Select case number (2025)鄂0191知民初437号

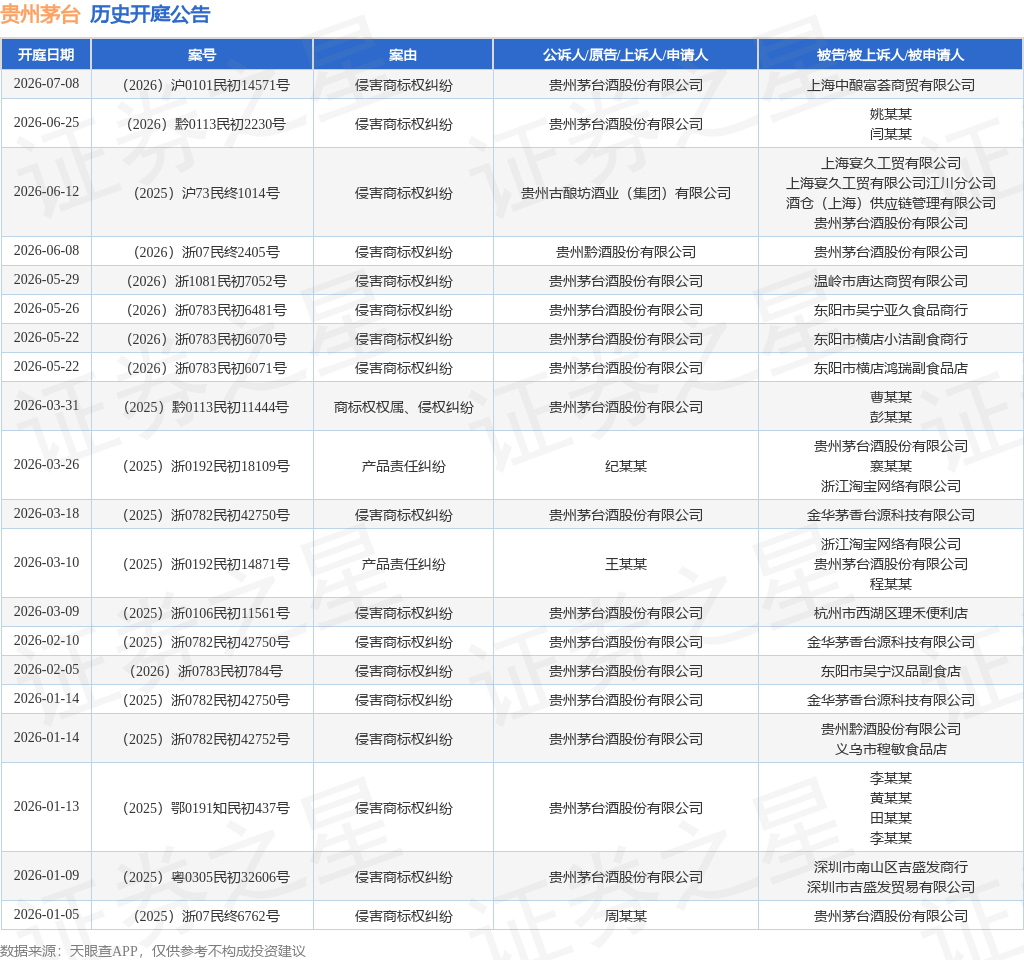point(206,808)
